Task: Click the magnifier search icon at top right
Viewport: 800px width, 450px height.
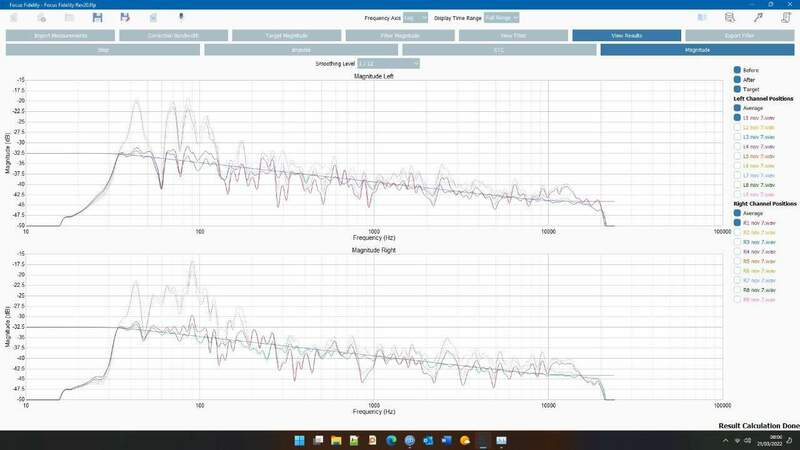Action: click(731, 17)
